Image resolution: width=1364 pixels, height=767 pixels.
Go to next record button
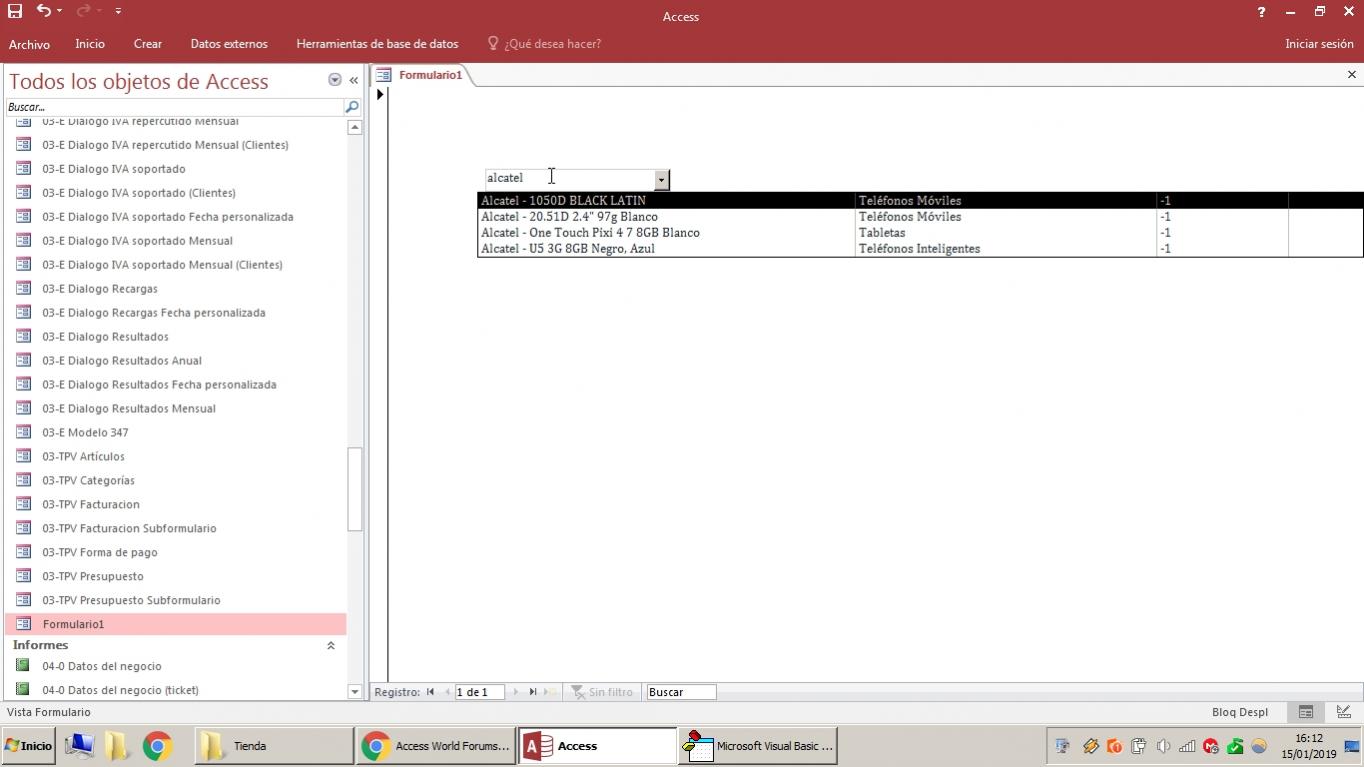coord(516,692)
